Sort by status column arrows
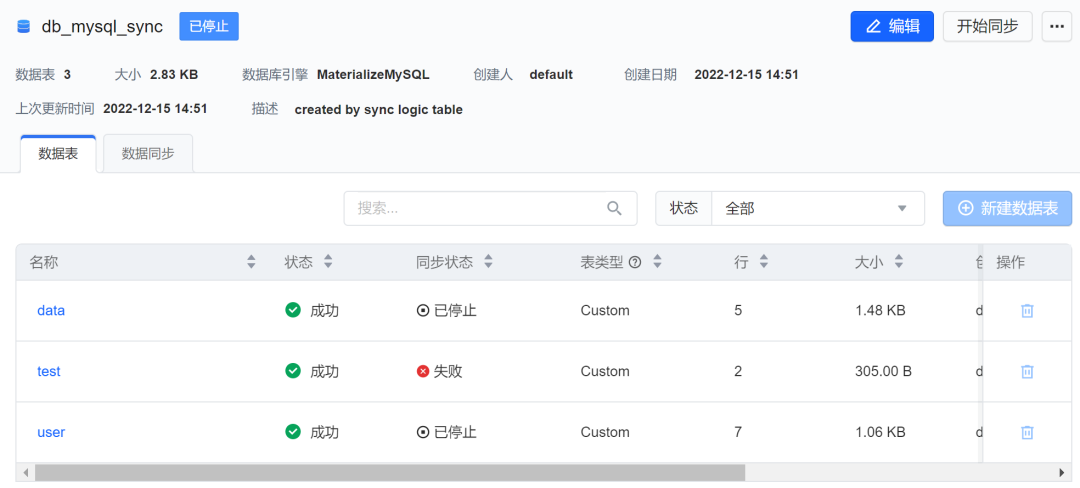The height and width of the screenshot is (488, 1080). (x=328, y=262)
